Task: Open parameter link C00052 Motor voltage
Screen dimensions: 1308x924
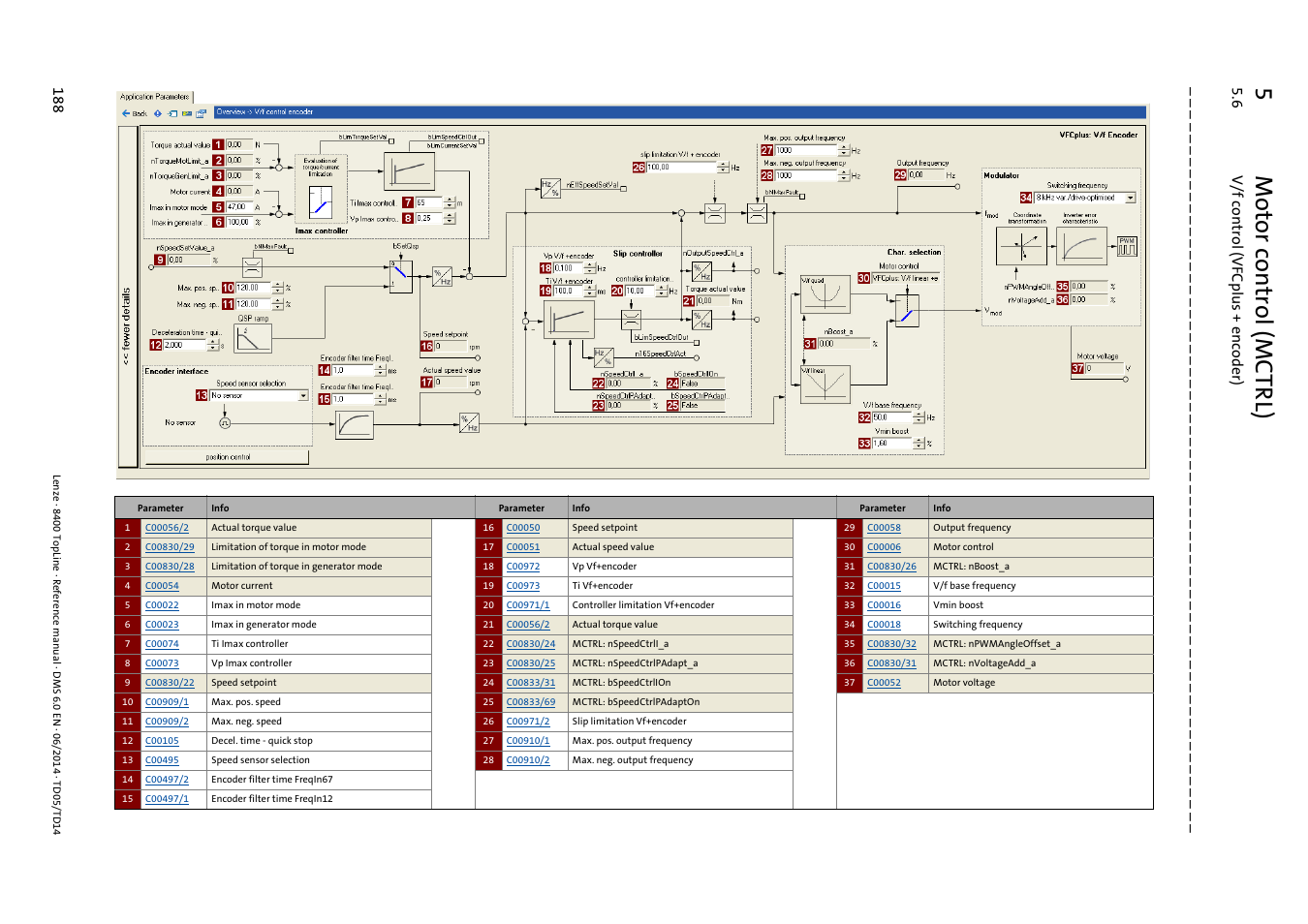Action: point(884,683)
